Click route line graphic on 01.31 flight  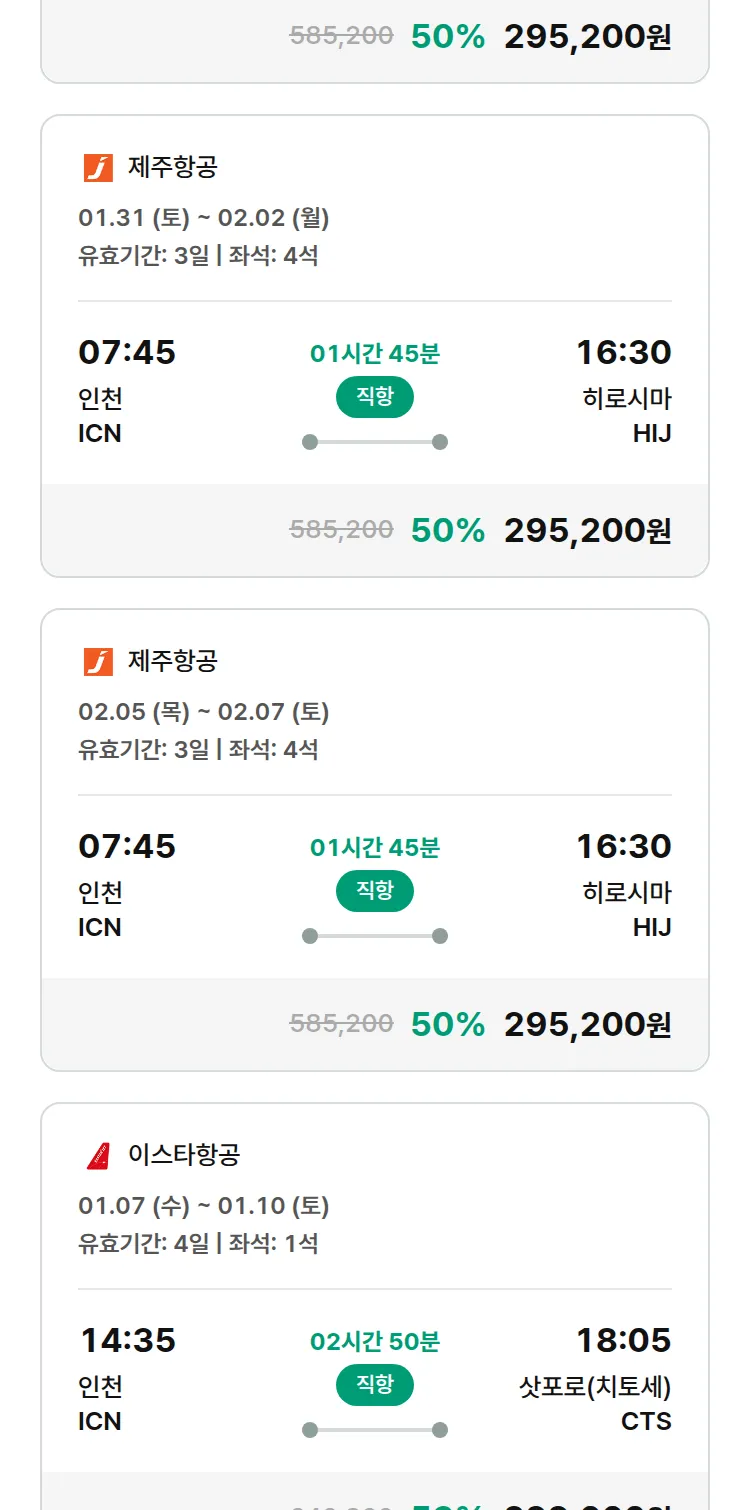(x=375, y=442)
